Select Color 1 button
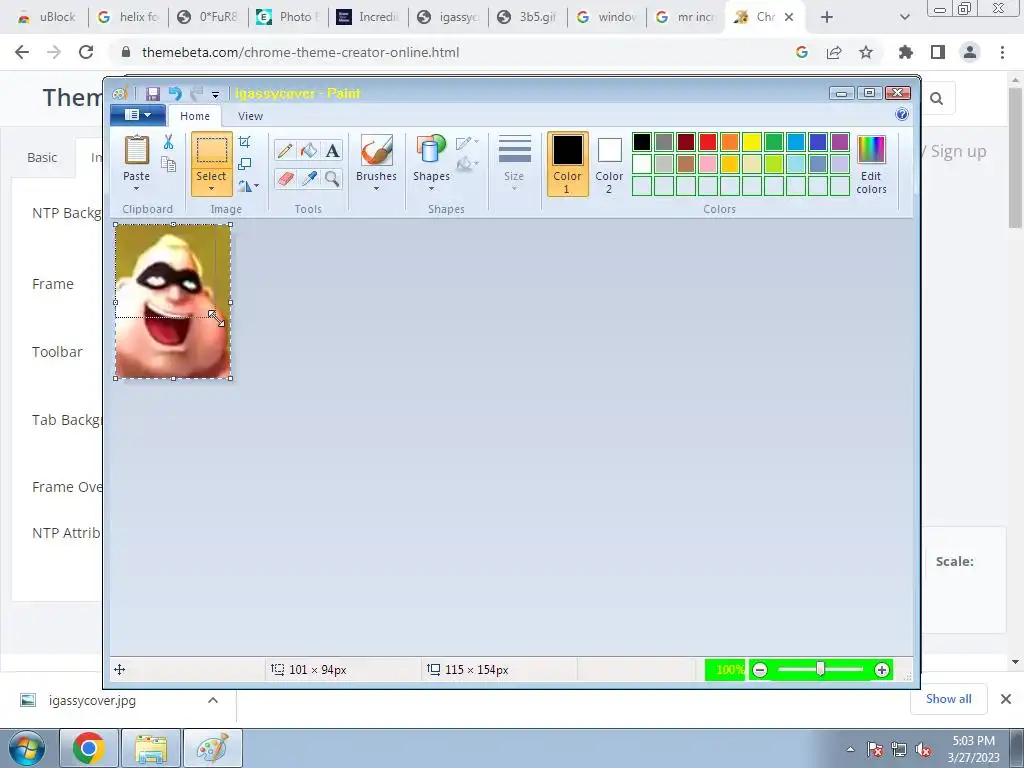The width and height of the screenshot is (1024, 768). [568, 164]
